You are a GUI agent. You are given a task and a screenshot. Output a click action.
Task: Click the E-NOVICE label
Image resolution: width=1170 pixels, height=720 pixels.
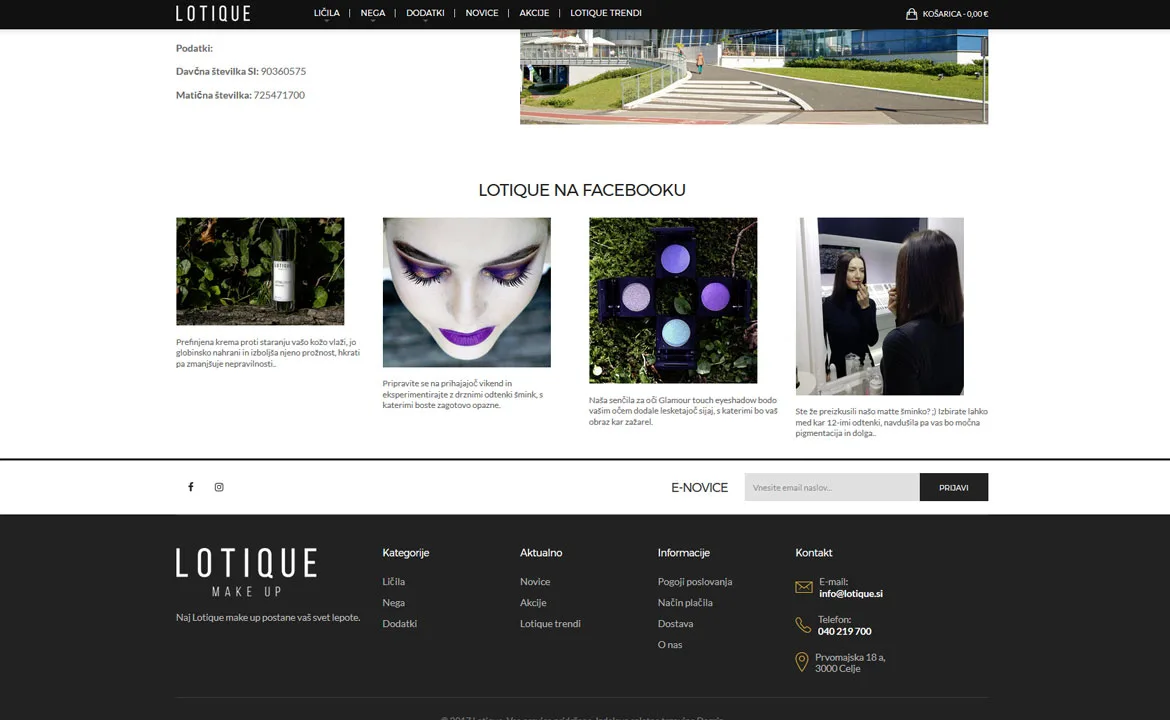click(699, 487)
